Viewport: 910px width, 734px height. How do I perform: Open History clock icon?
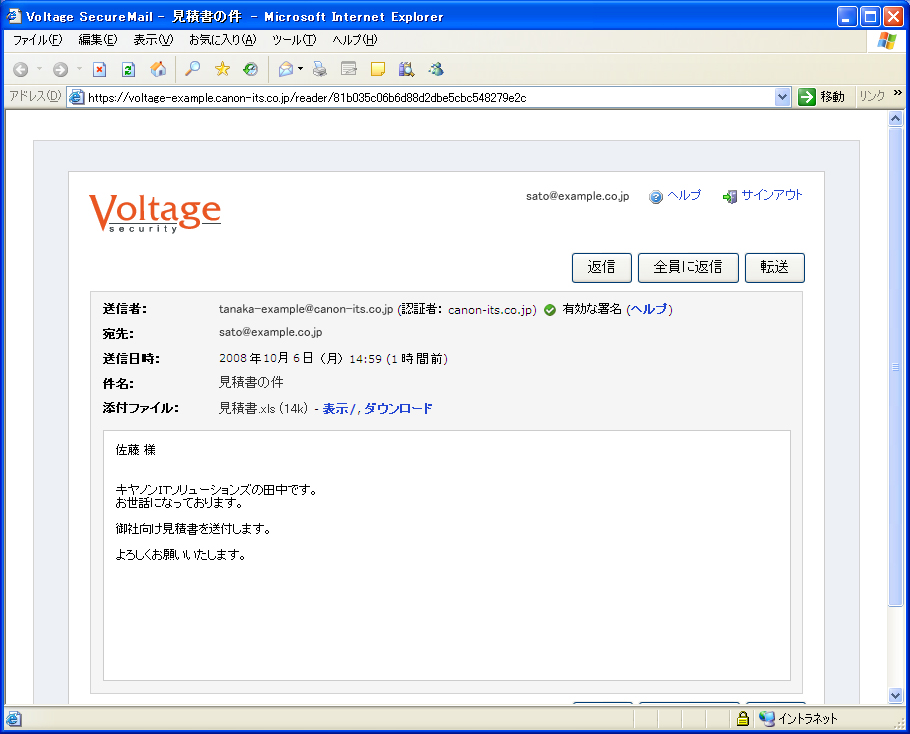click(x=251, y=70)
